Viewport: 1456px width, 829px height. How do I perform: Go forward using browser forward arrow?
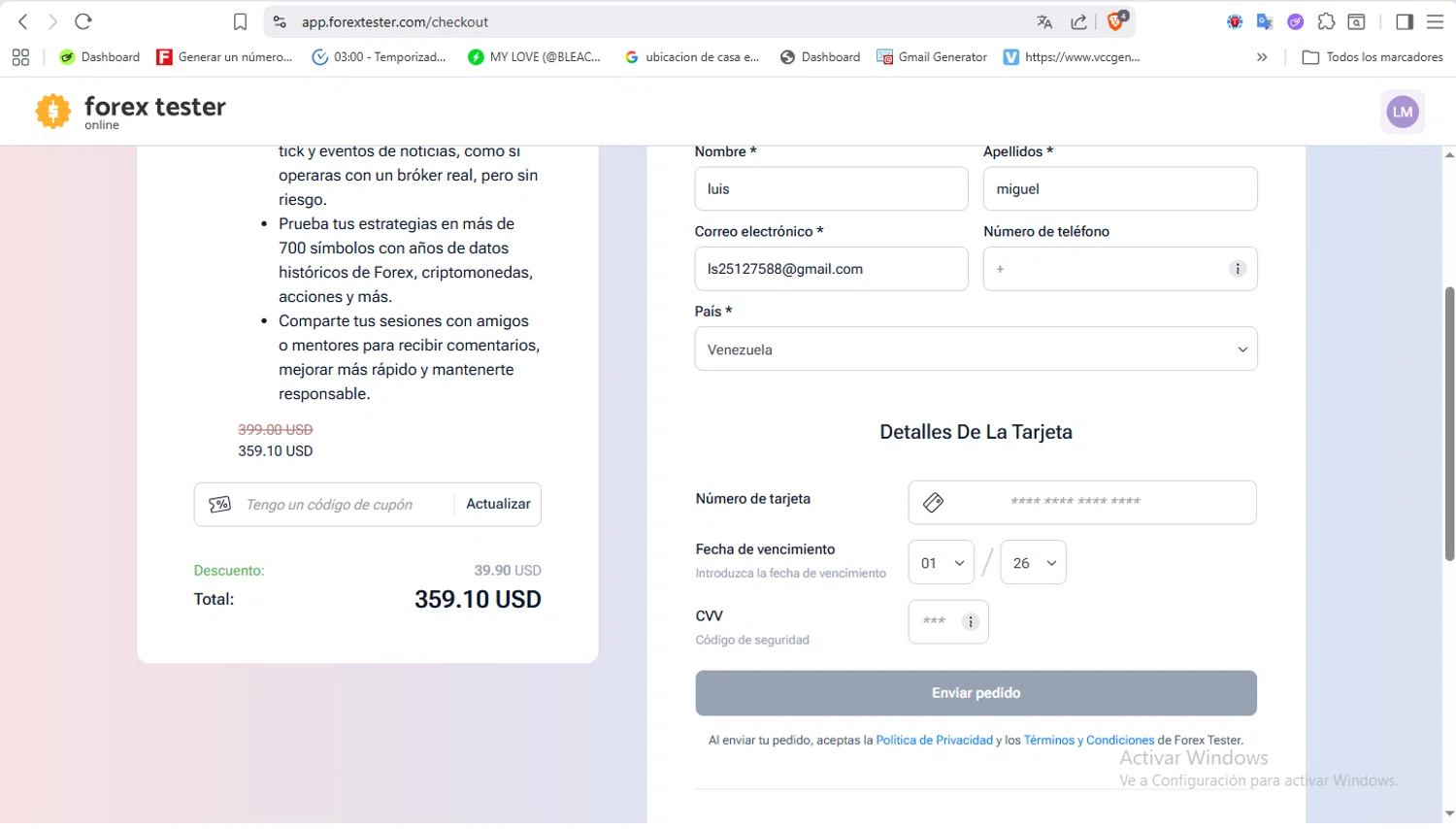(53, 21)
